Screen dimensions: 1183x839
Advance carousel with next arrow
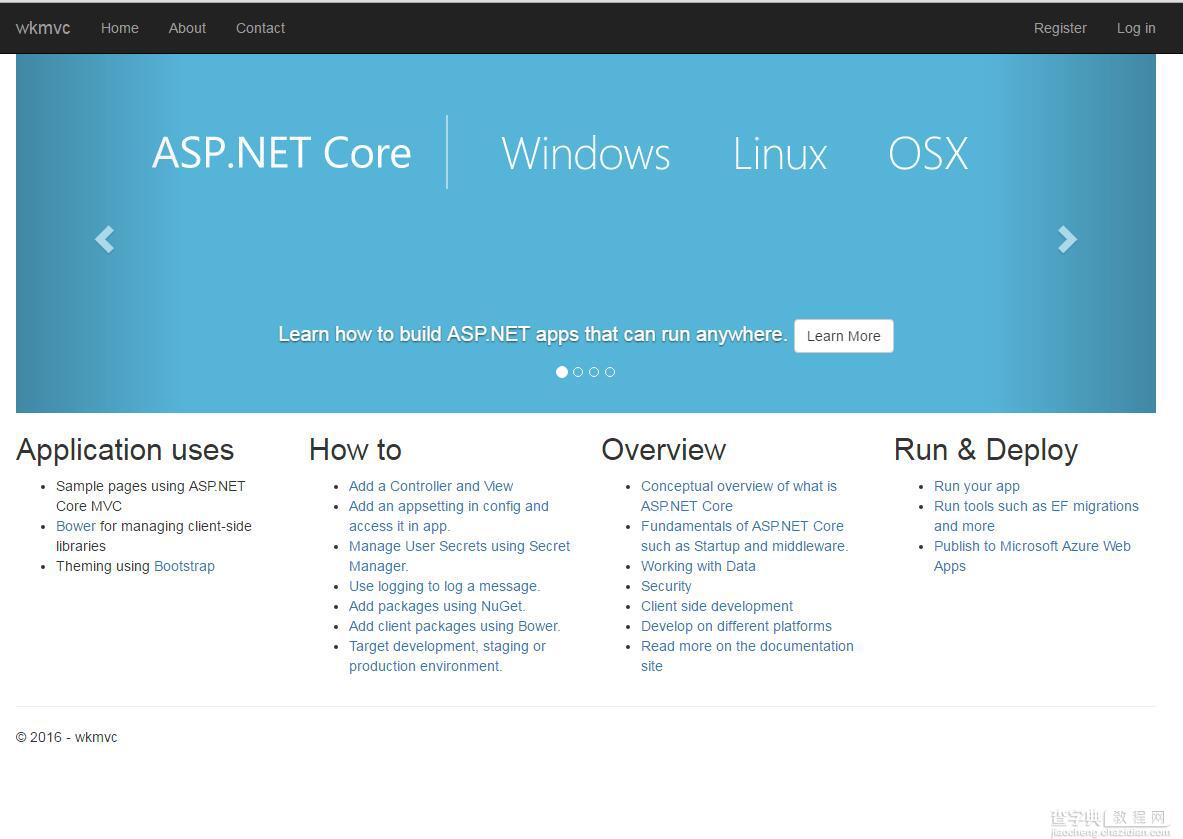pos(1067,239)
